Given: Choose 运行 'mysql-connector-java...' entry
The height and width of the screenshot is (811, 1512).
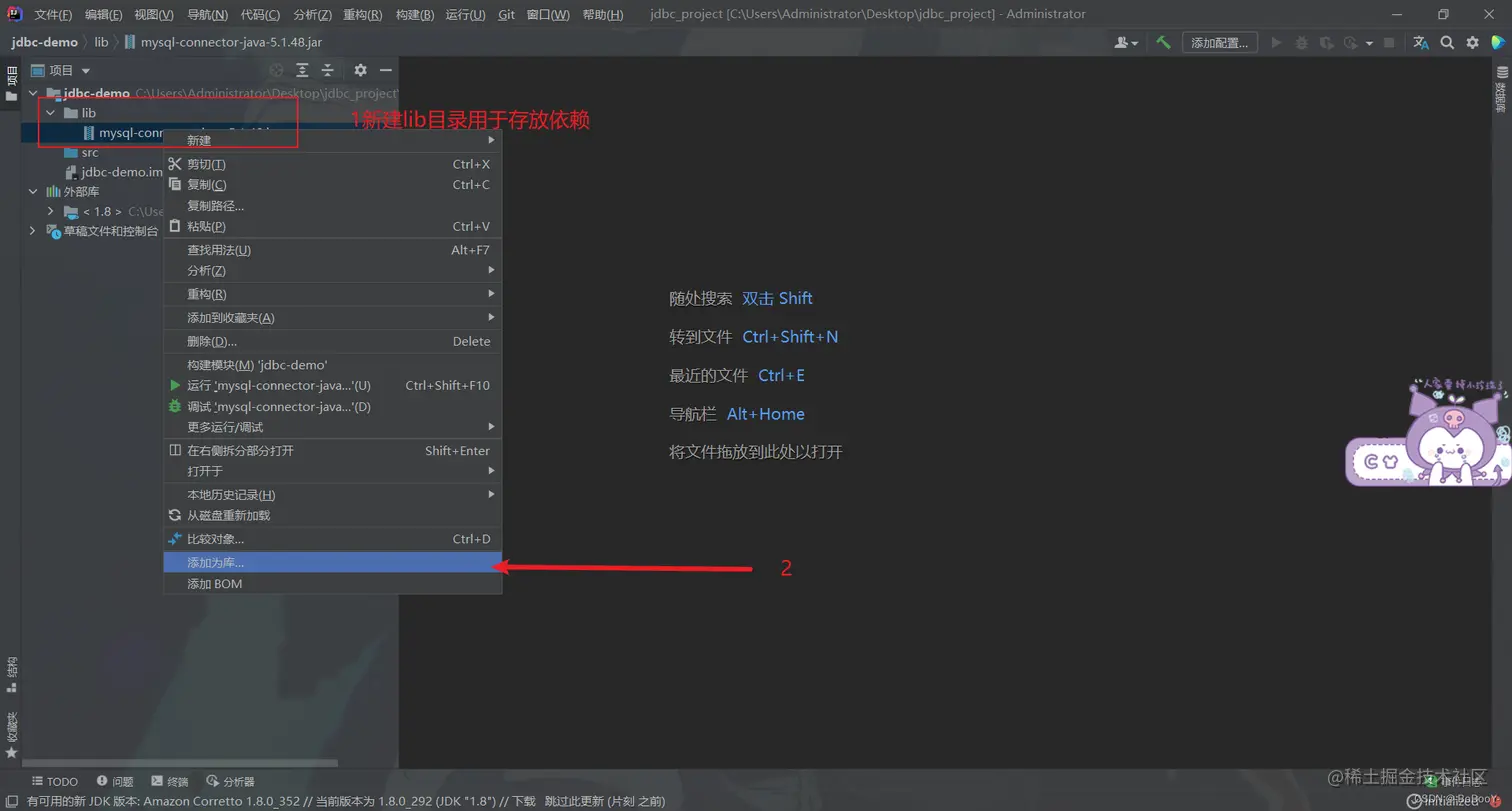Looking at the screenshot, I should [x=332, y=385].
